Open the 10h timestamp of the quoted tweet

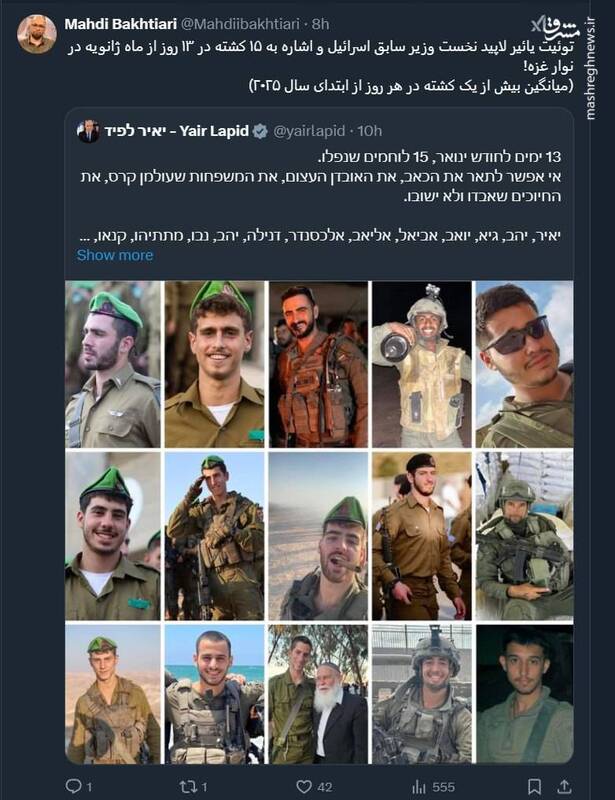369,131
